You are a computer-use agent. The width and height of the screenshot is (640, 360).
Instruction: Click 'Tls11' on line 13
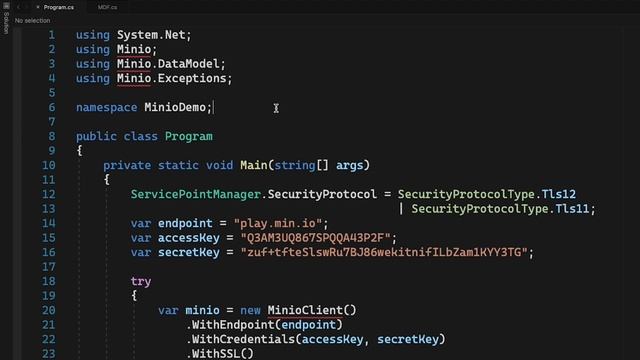click(572, 209)
